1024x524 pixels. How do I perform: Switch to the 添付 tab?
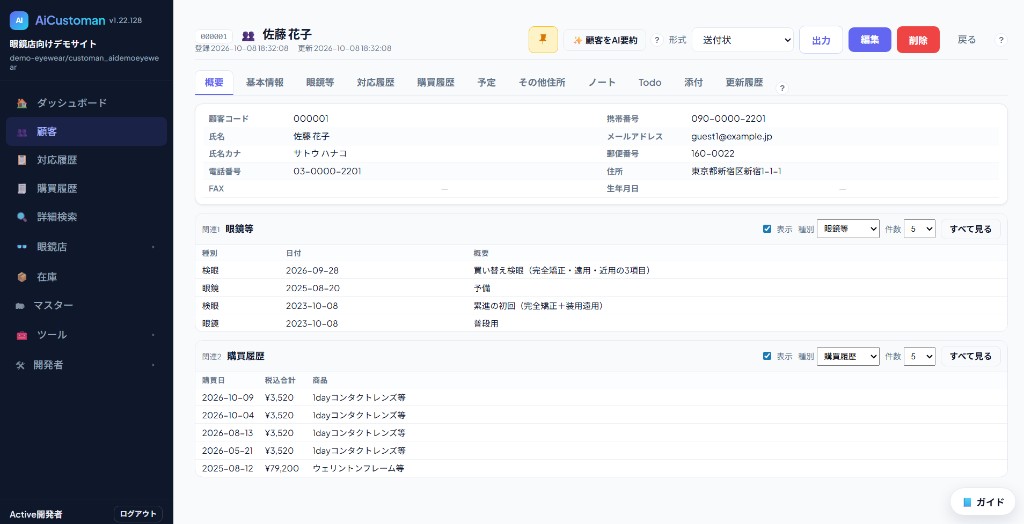coord(693,82)
